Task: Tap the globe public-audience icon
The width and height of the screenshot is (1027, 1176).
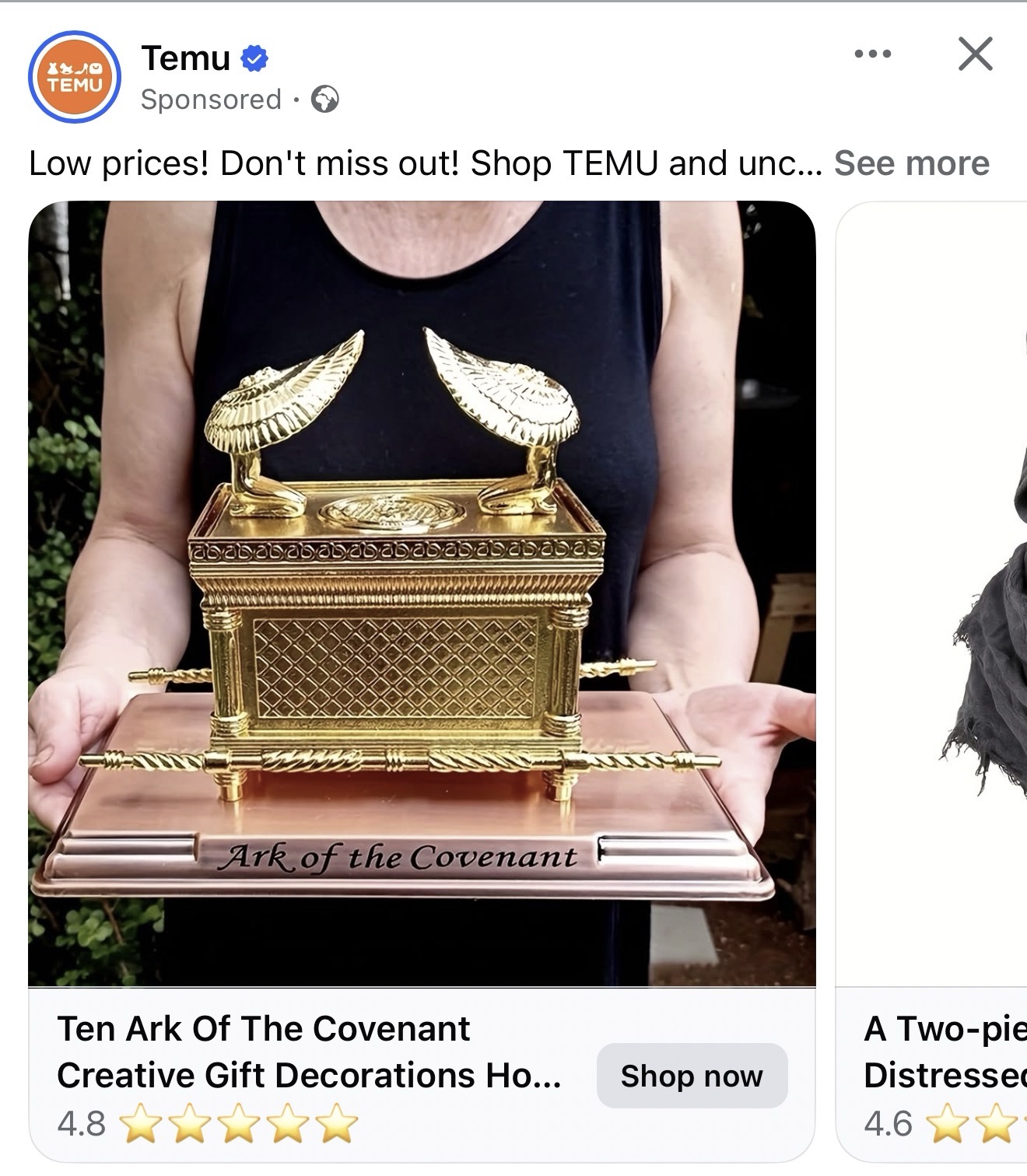Action: pos(324,100)
